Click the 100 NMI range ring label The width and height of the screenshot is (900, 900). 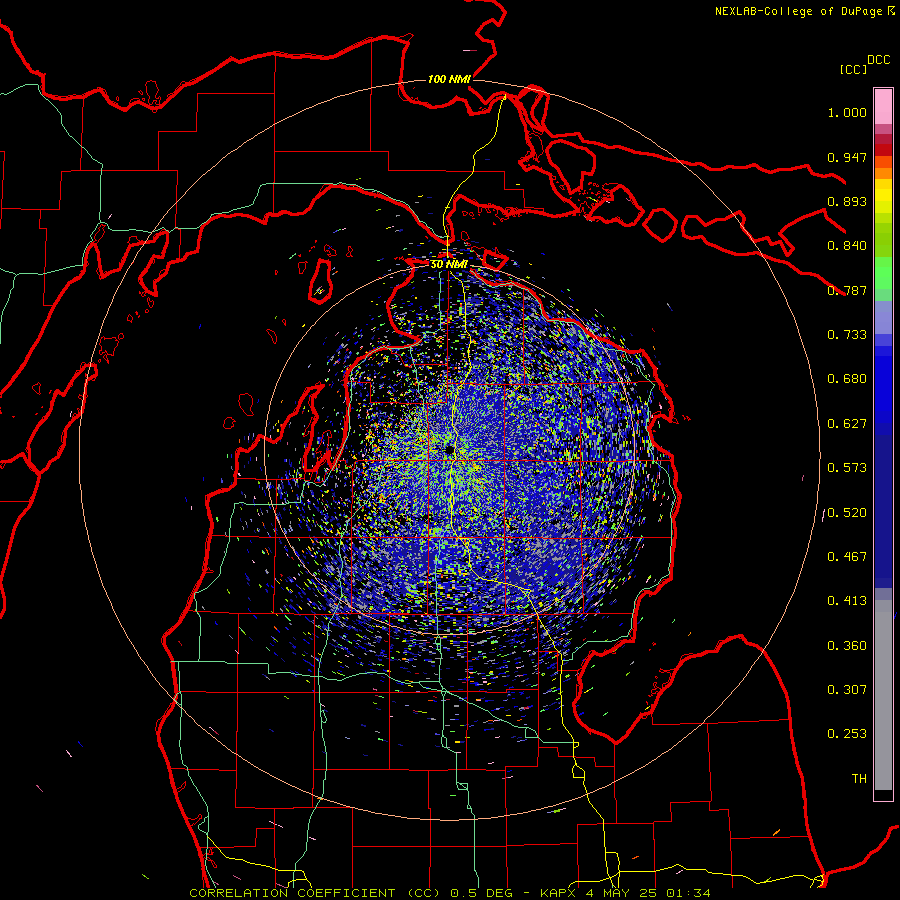coord(449,79)
